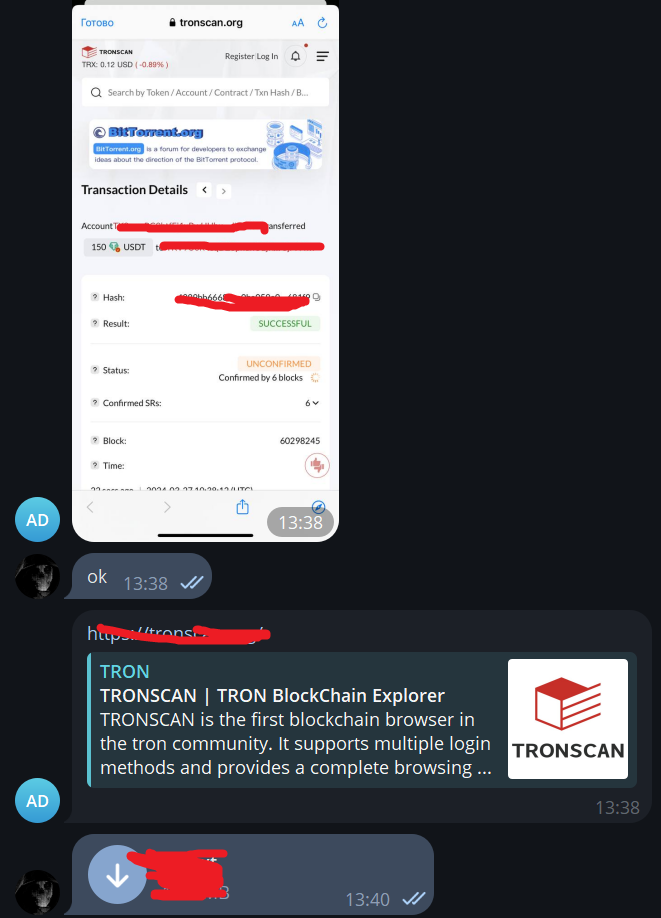Open the TRONSCAN link preview thumbnail

pos(568,719)
